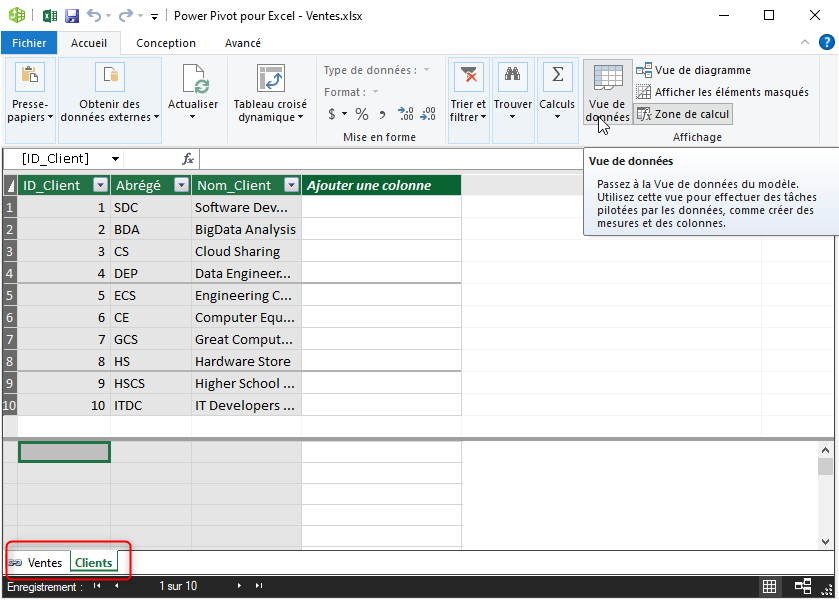Image resolution: width=839 pixels, height=600 pixels.
Task: Select grid view icon in status bar
Action: [x=769, y=587]
